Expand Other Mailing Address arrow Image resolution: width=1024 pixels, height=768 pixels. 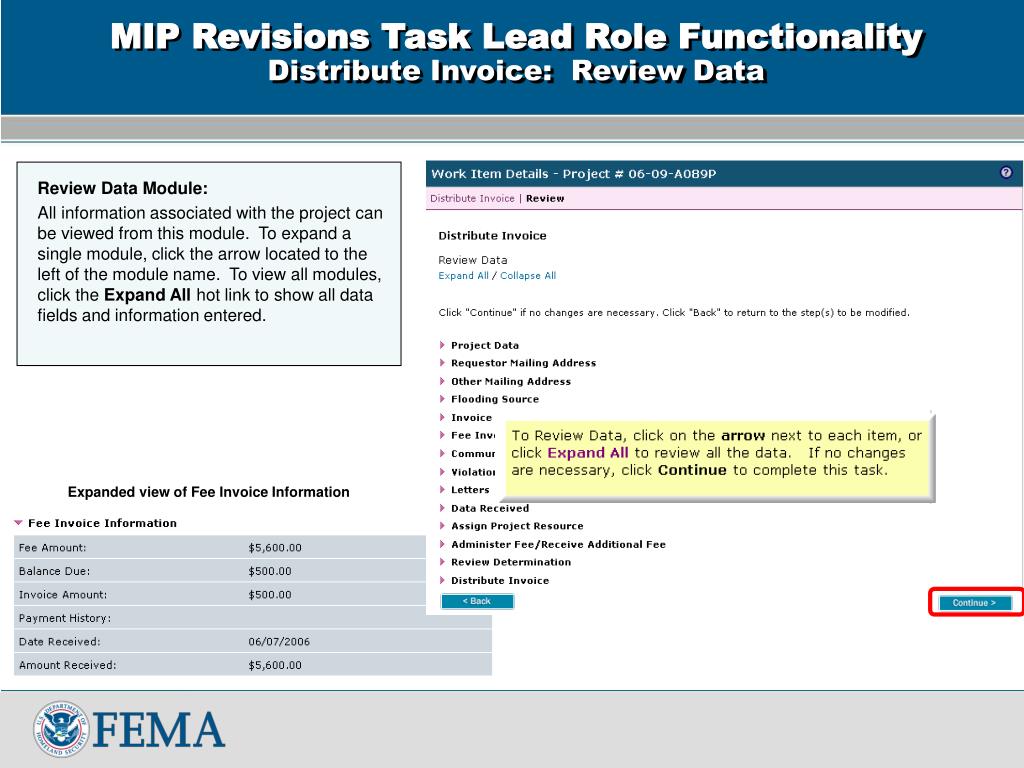[x=442, y=381]
